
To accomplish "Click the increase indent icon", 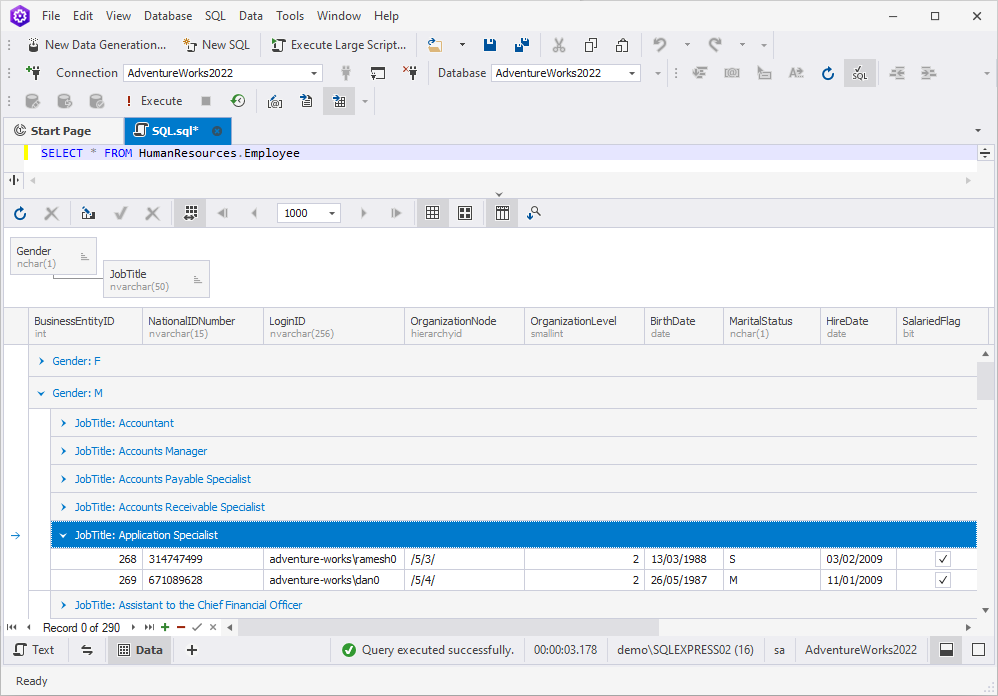I will pos(929,73).
